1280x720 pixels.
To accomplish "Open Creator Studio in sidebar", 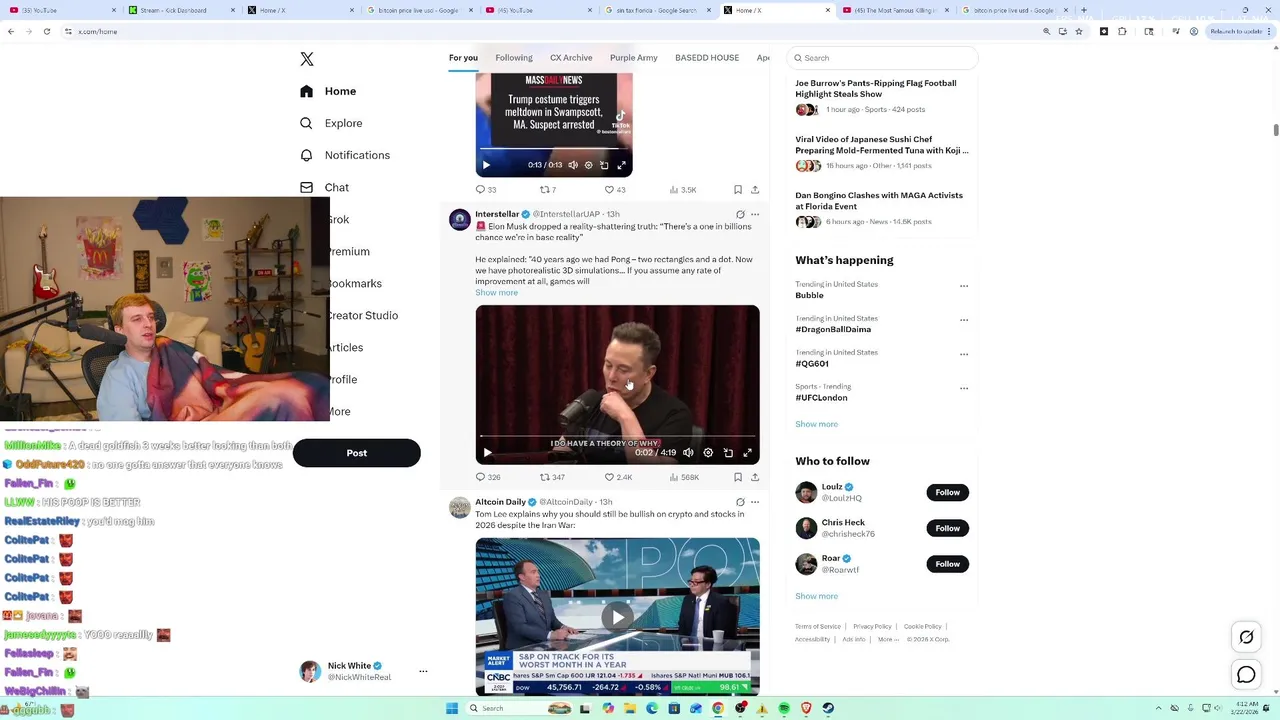I will [x=362, y=316].
